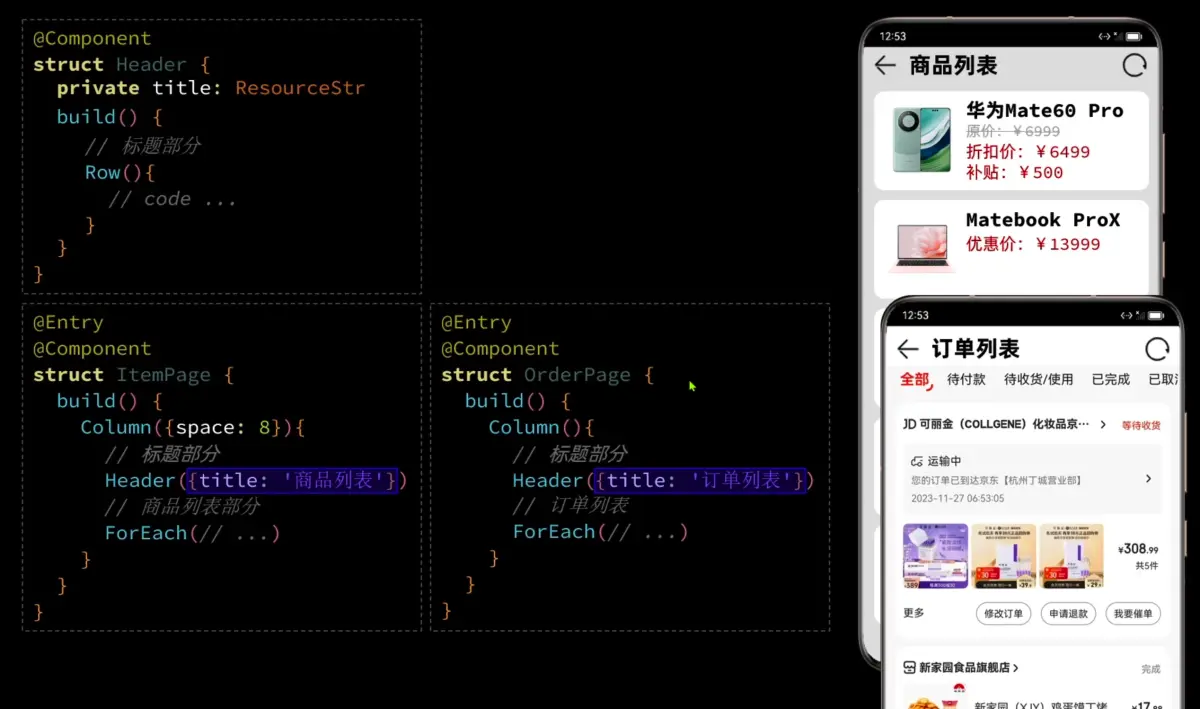This screenshot has width=1200, height=709.
Task: Open the 华为Mate60 Pro product image
Action: pos(921,140)
